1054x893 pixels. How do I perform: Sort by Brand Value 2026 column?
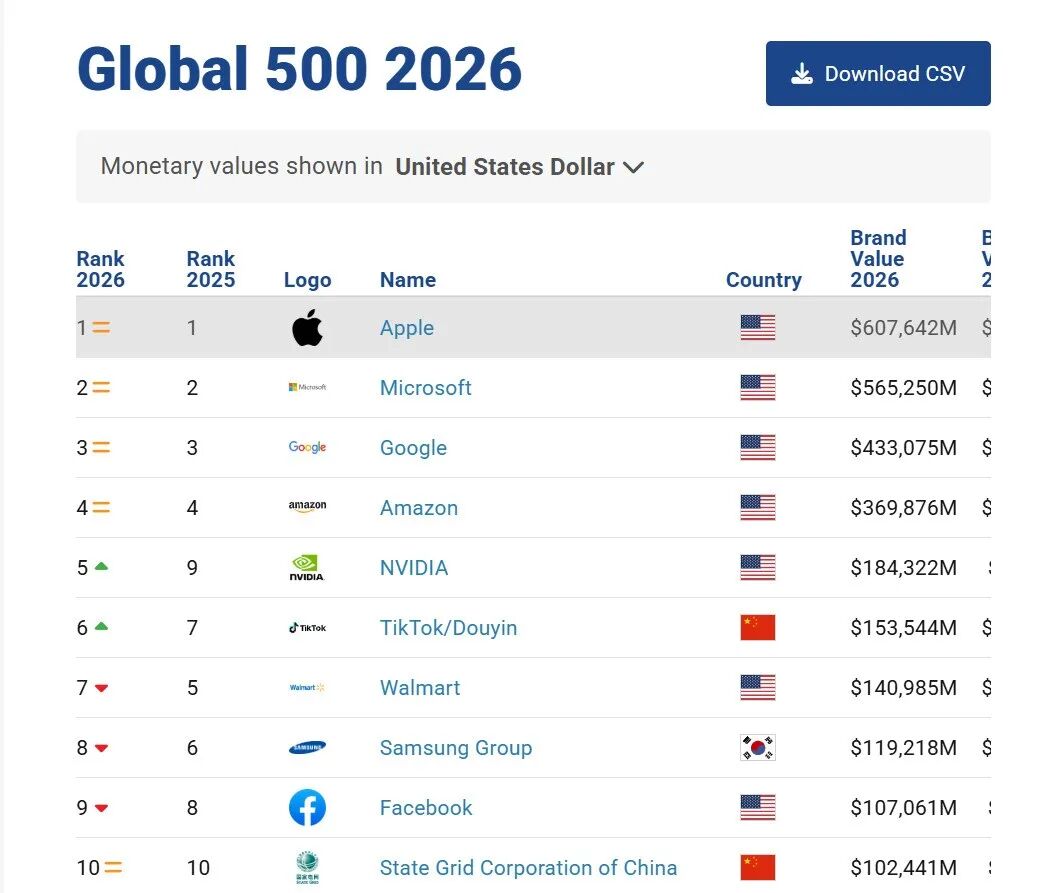[x=878, y=259]
